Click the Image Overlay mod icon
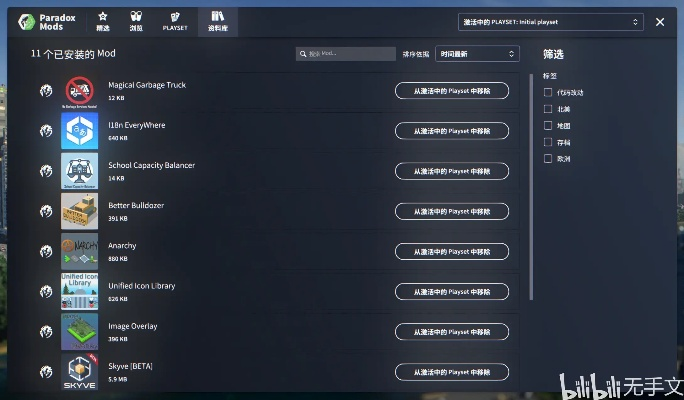 click(x=79, y=331)
